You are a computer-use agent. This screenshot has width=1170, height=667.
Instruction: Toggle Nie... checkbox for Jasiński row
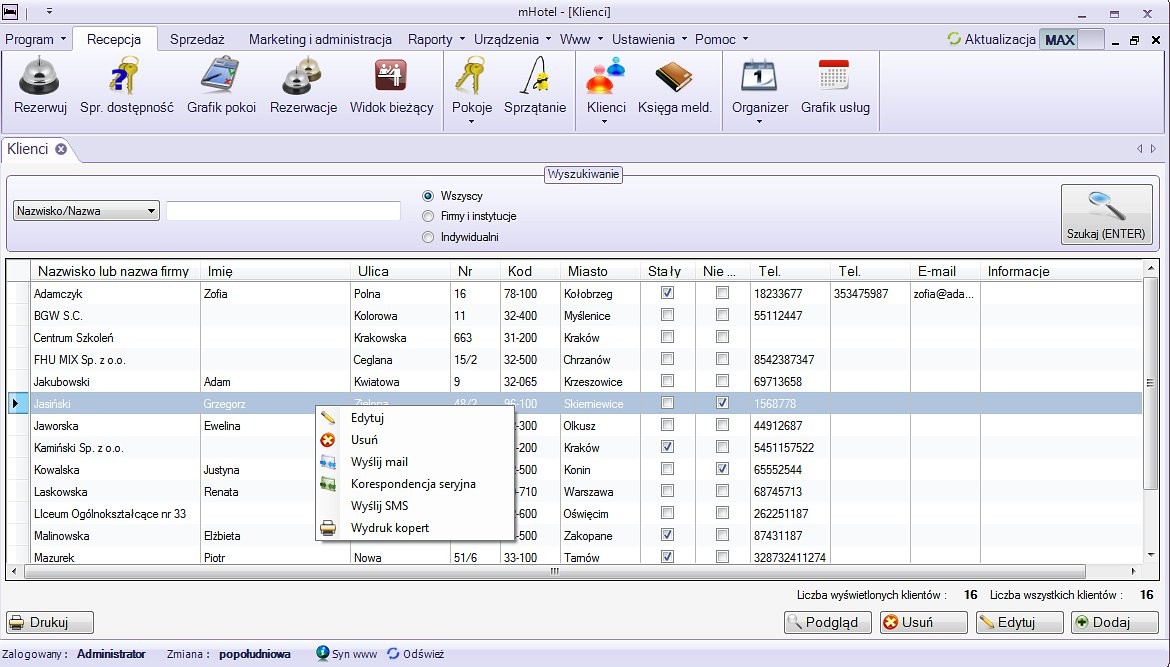pos(722,403)
